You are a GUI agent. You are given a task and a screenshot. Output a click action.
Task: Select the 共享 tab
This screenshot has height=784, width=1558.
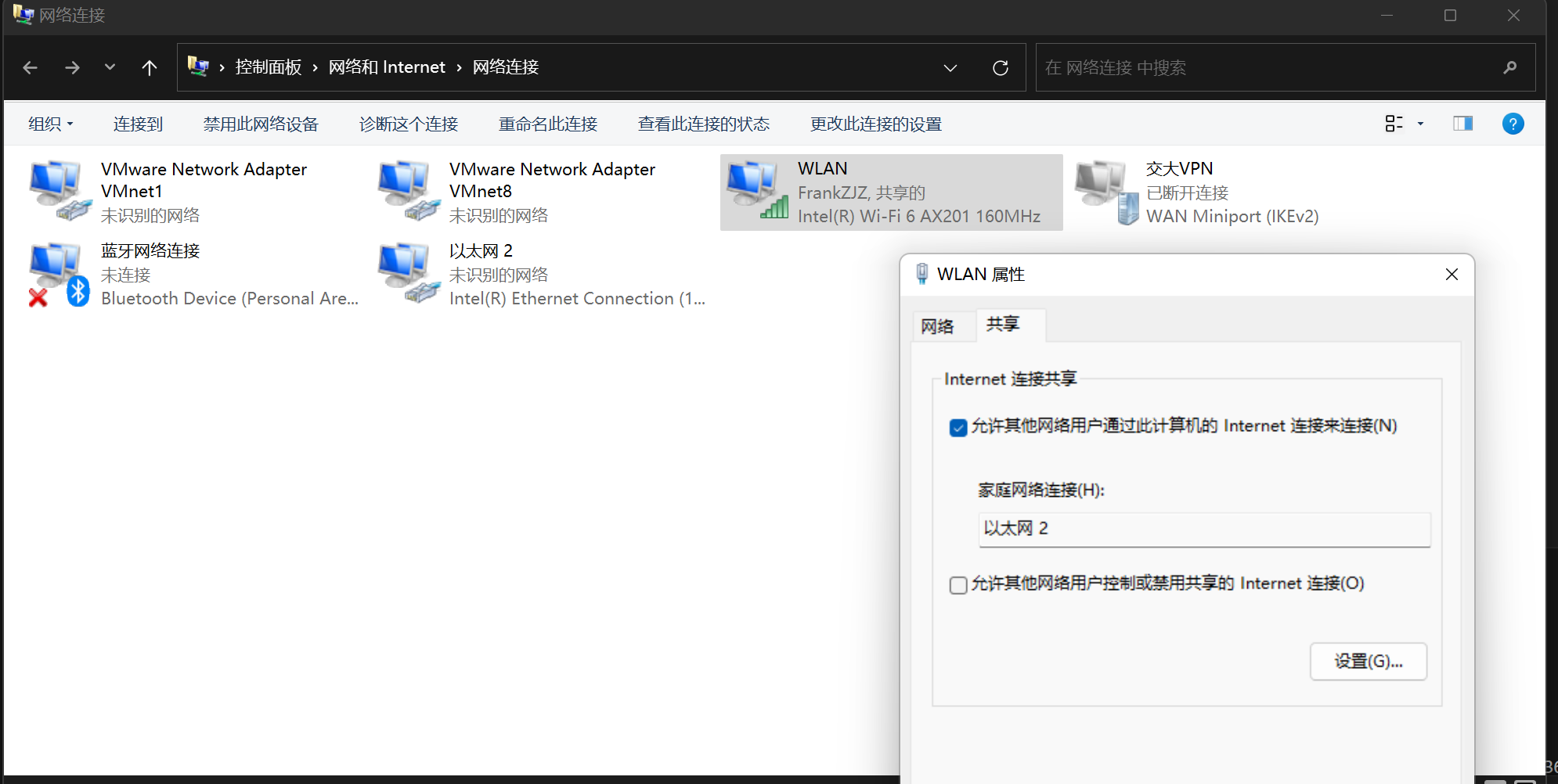tap(1003, 325)
